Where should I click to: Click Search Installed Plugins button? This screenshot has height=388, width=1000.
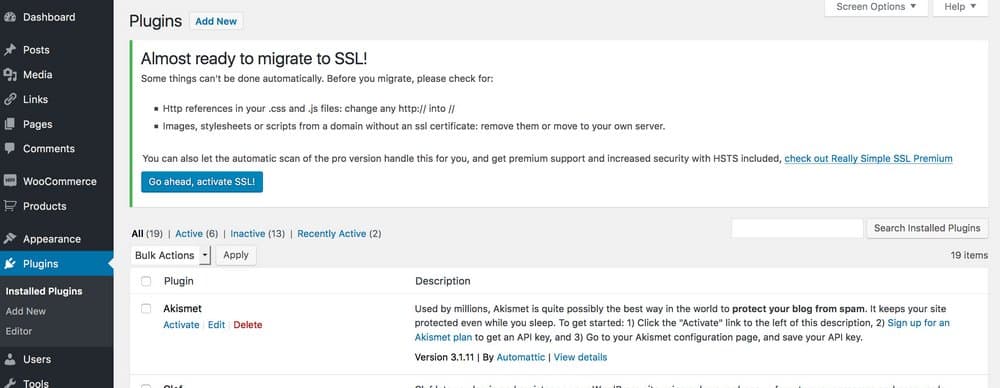(x=927, y=228)
